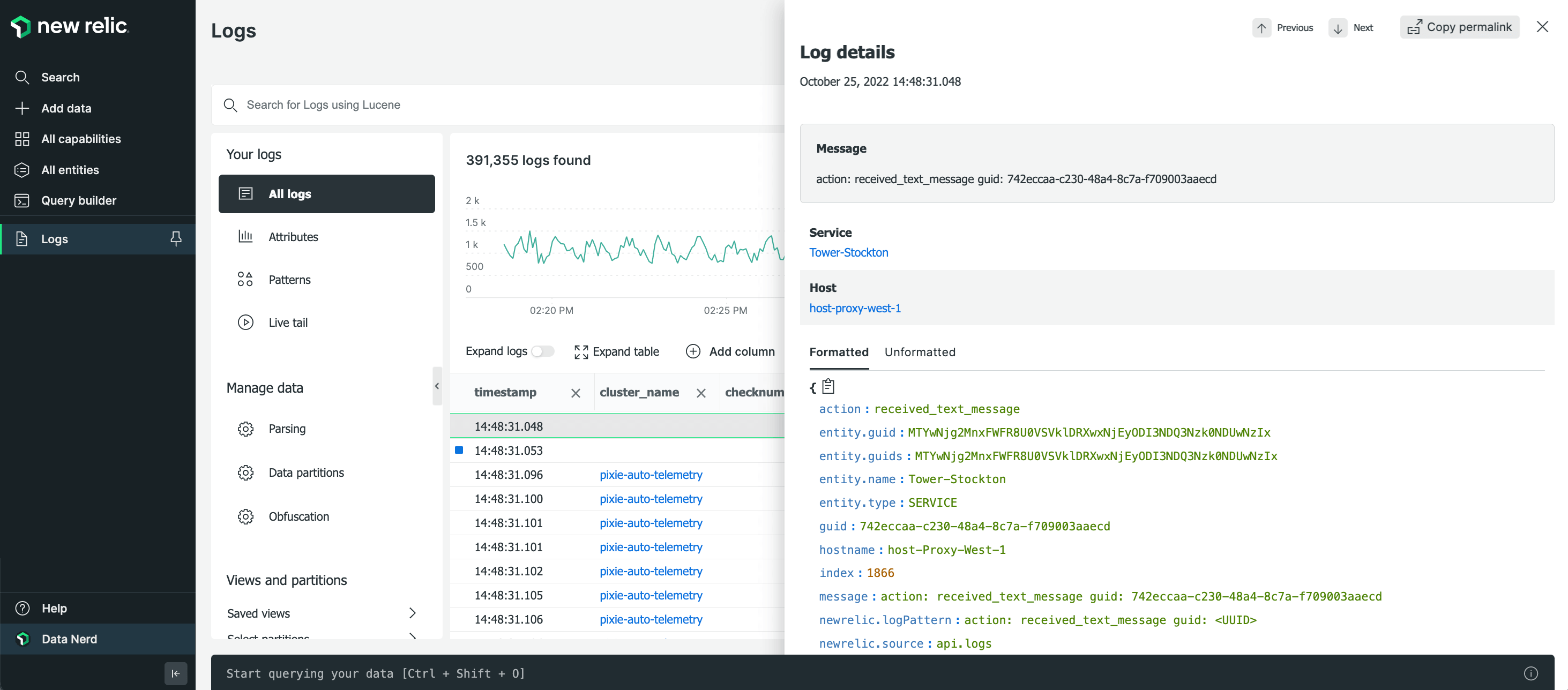Toggle Expand logs switch
The image size is (1568, 690).
(x=543, y=351)
